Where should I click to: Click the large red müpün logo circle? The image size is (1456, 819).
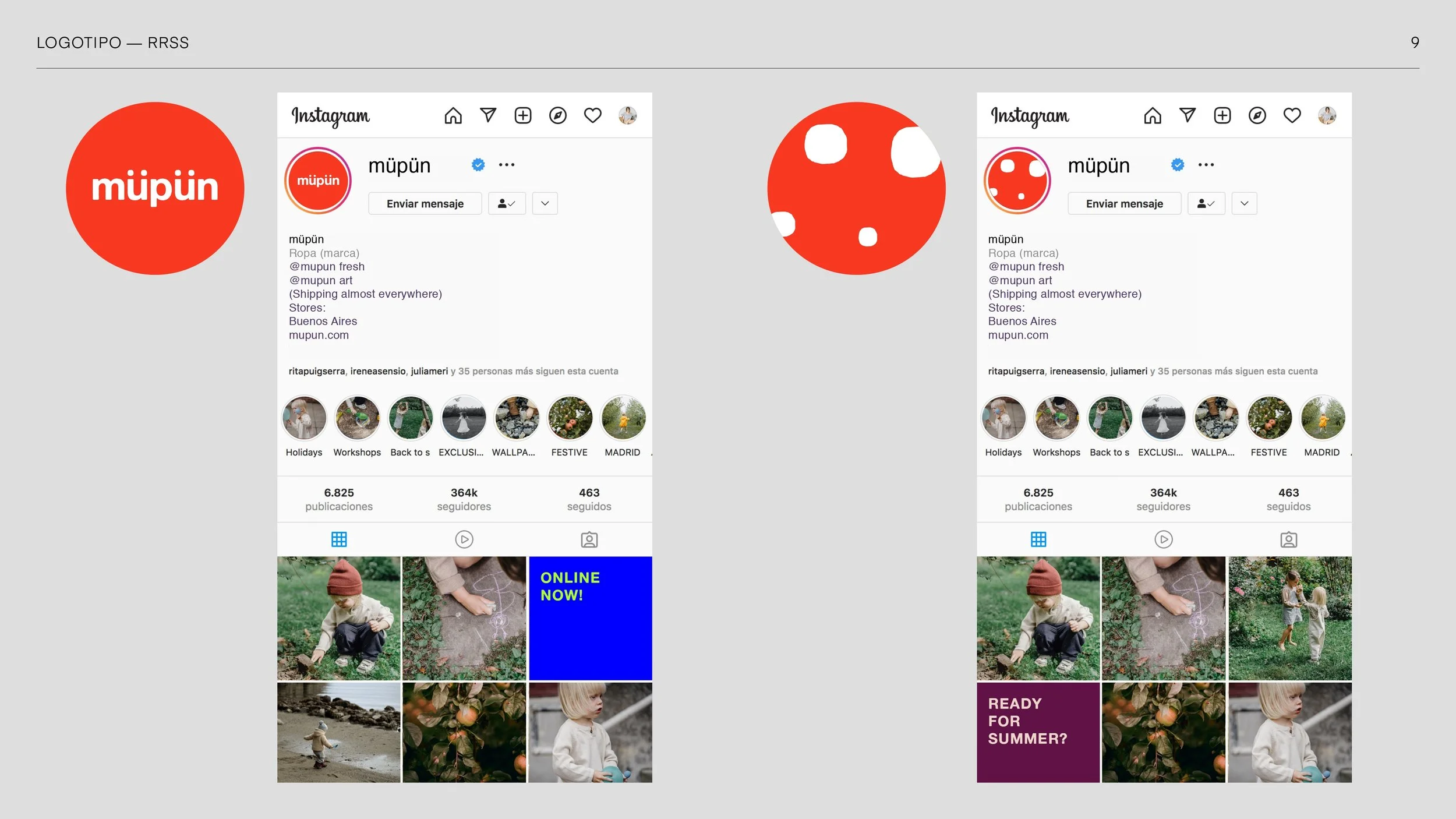coord(155,188)
